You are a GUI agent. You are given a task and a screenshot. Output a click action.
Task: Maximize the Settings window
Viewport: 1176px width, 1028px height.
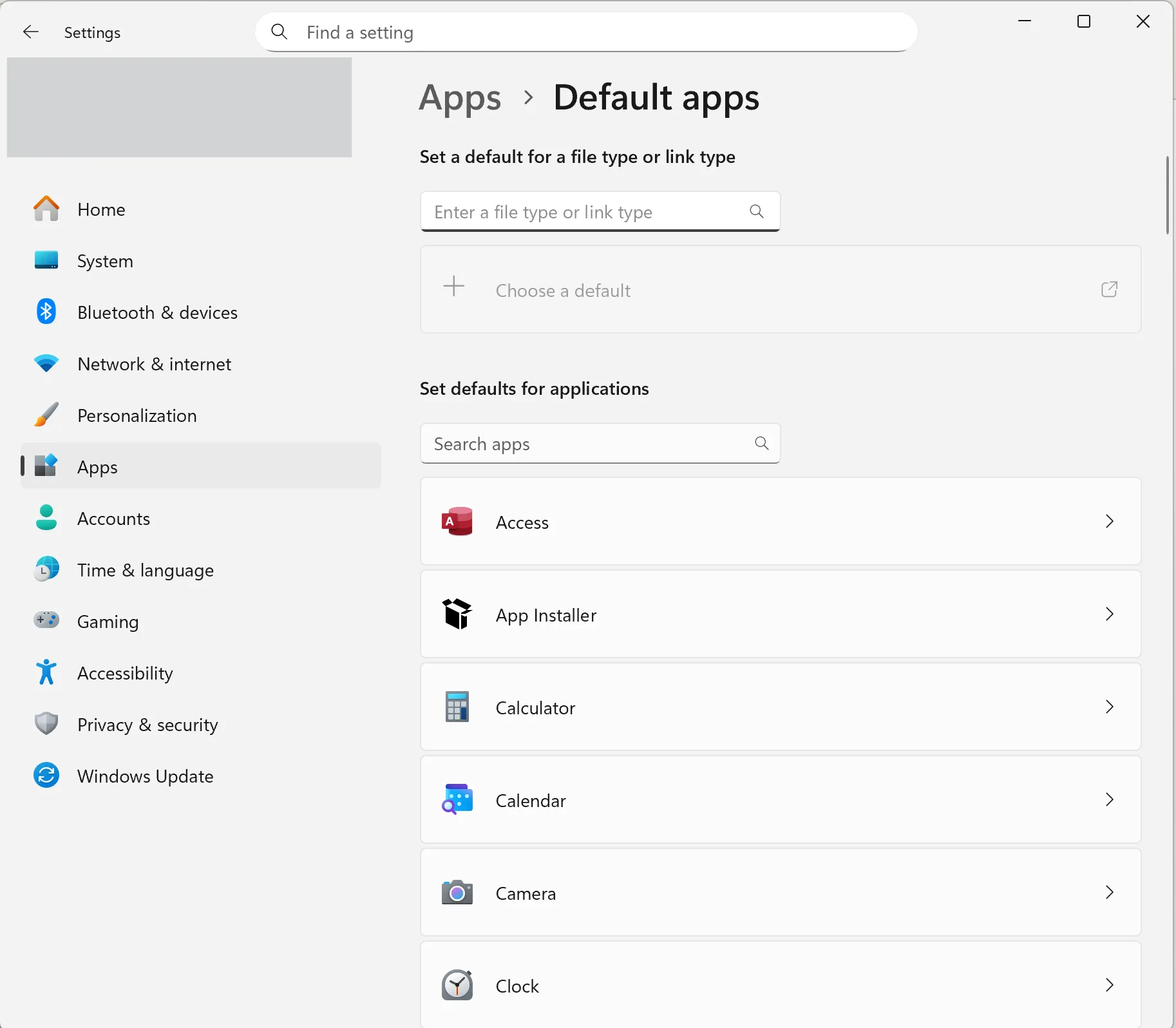pyautogui.click(x=1084, y=21)
